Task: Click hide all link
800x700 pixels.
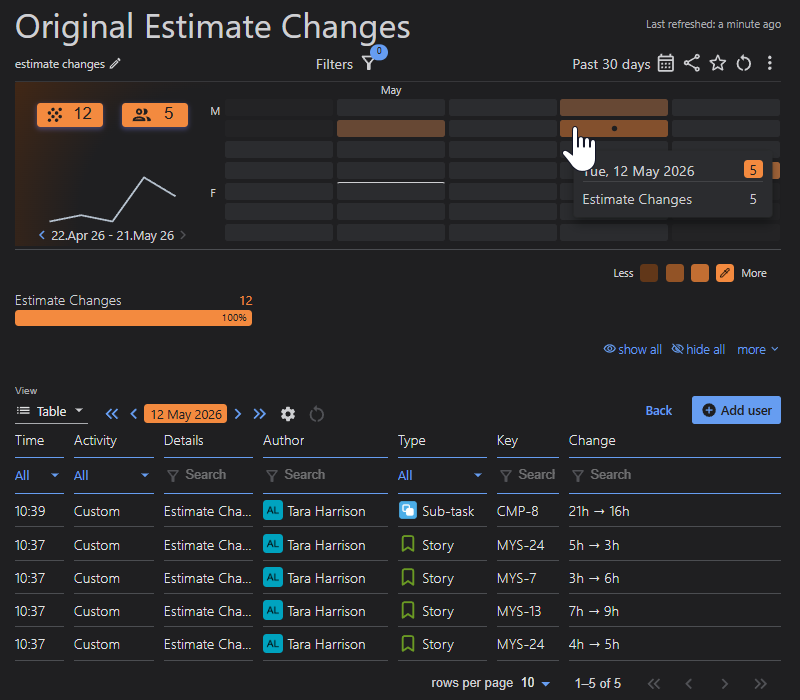Action: pos(698,349)
